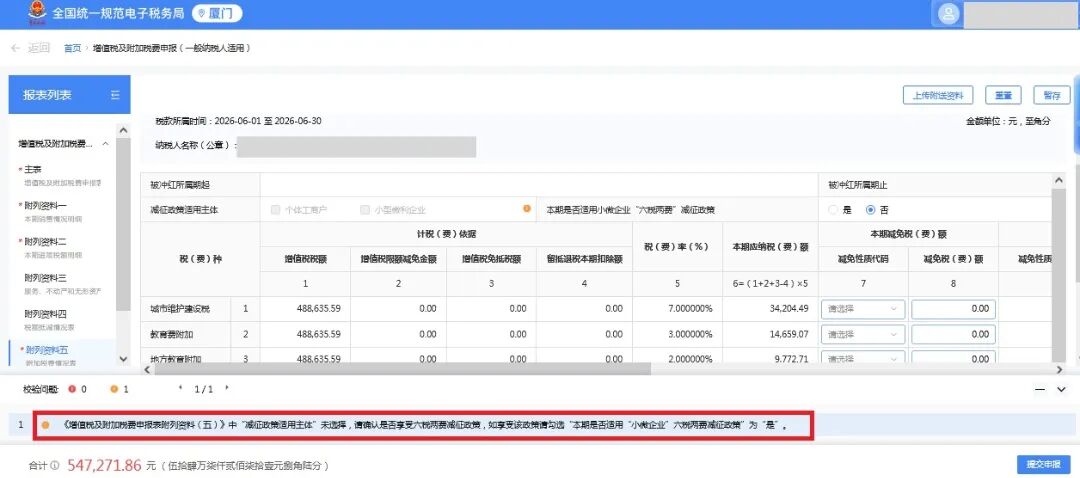Click the table vertical scroll-up arrow
1080x478 pixels.
[x=1060, y=180]
